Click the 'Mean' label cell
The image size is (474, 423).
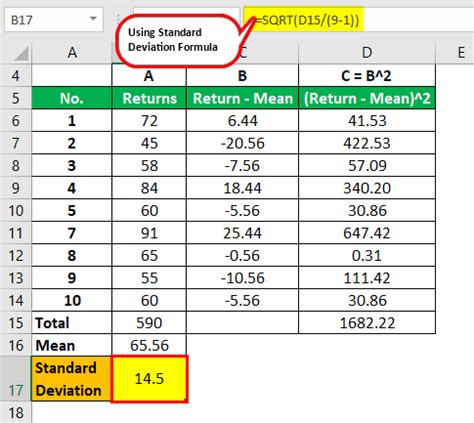click(72, 345)
